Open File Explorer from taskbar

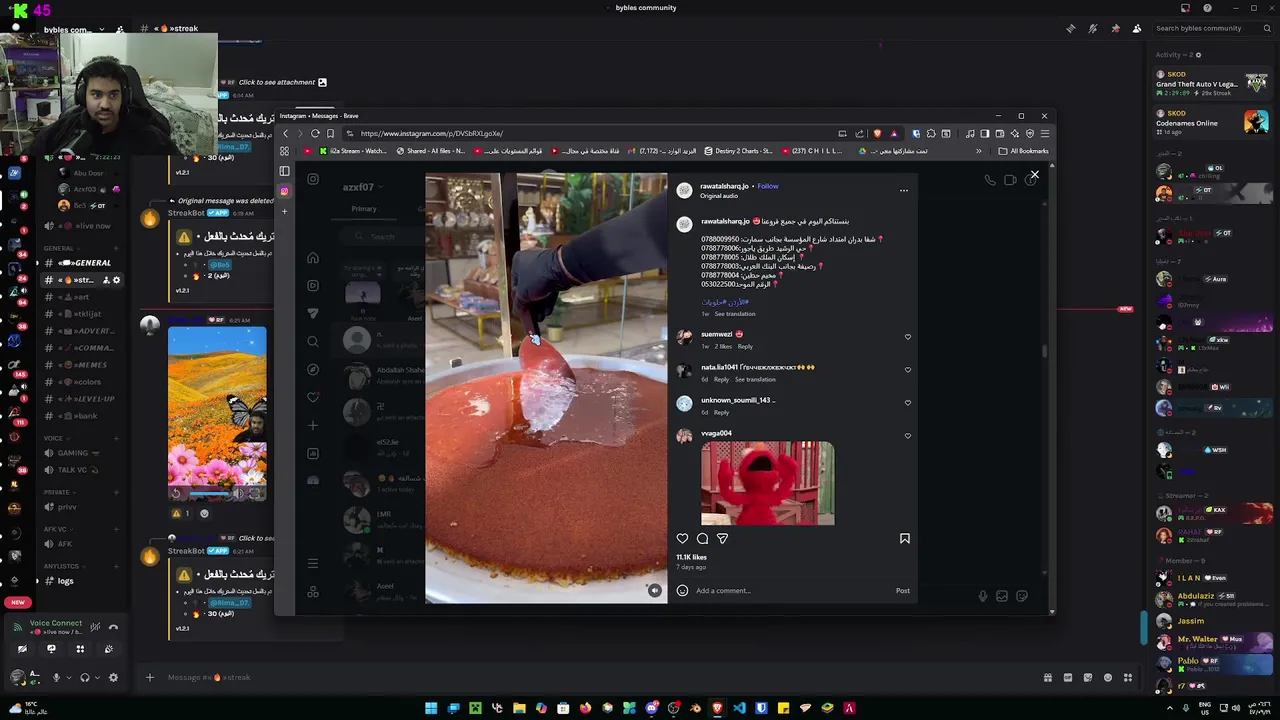pos(519,708)
